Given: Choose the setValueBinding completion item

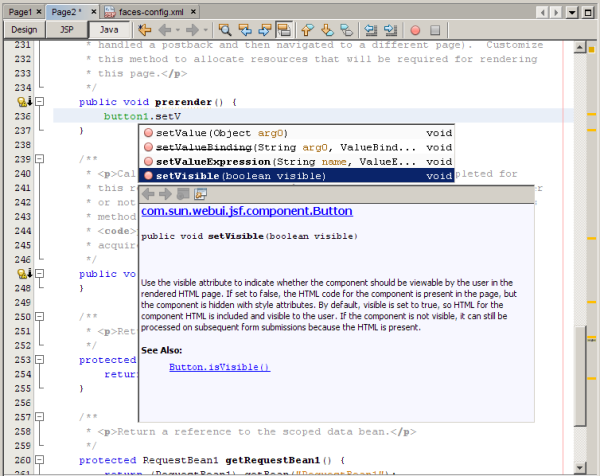Looking at the screenshot, I should click(x=297, y=147).
